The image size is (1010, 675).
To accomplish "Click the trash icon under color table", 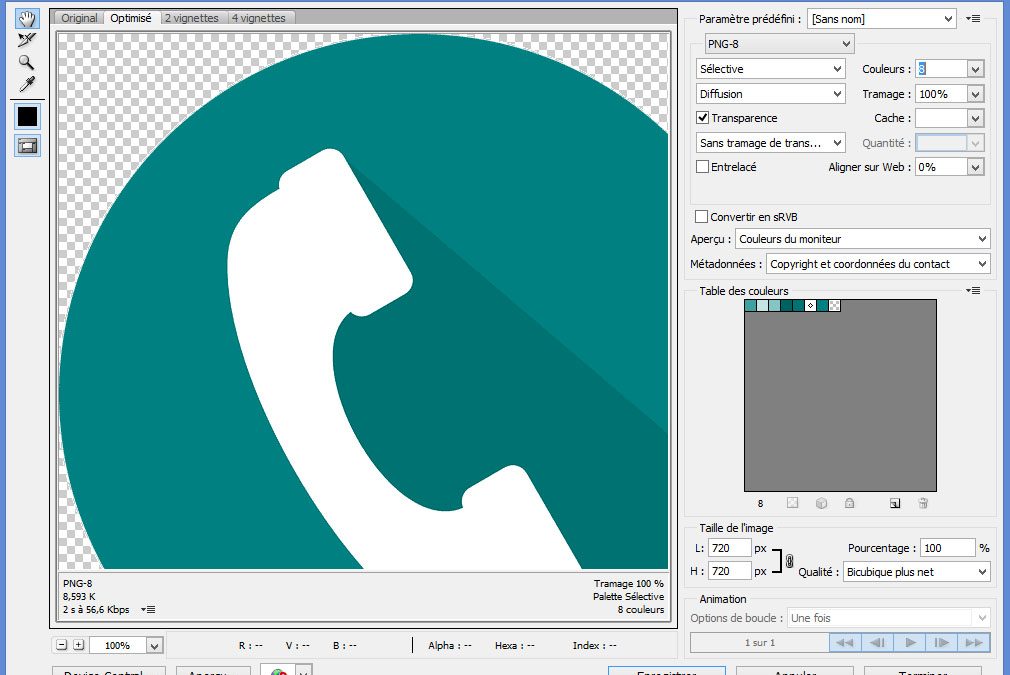I will click(923, 503).
